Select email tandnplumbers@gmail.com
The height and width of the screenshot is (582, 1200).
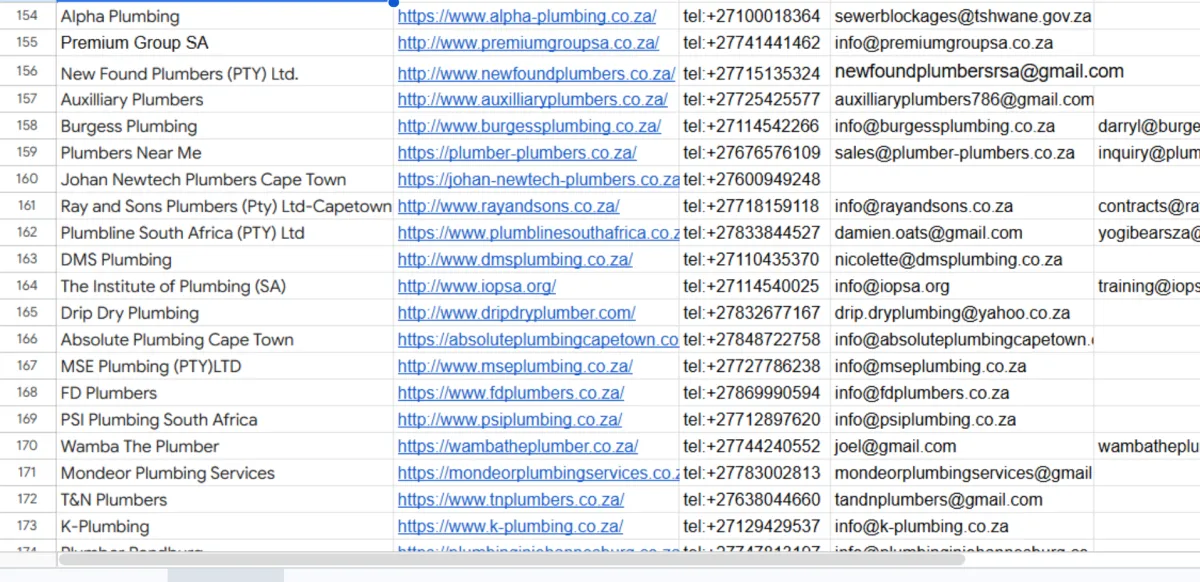point(962,500)
